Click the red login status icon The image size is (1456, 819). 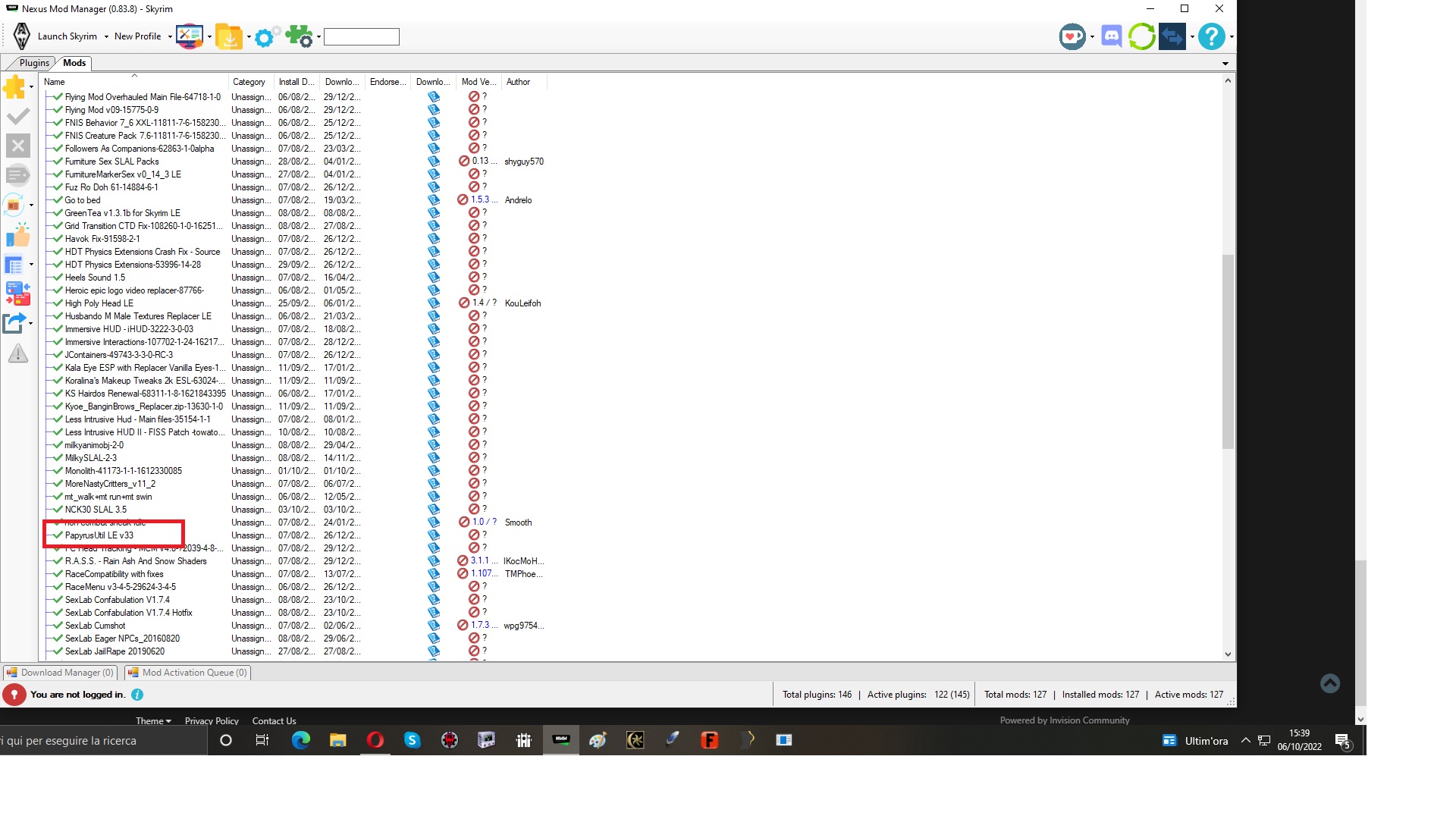[x=14, y=695]
